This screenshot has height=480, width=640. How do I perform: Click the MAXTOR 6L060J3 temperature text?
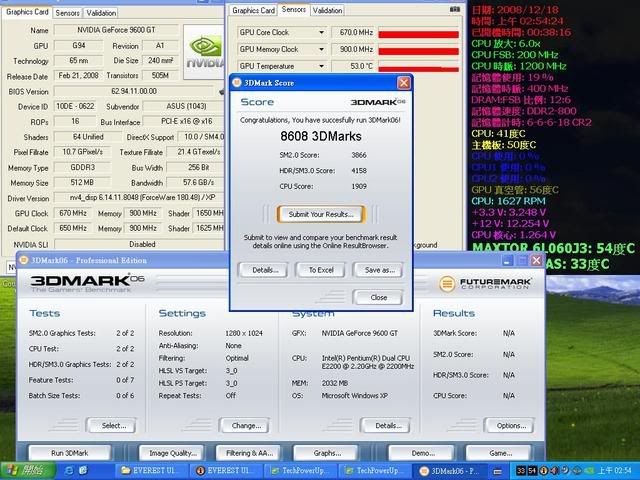(x=553, y=248)
